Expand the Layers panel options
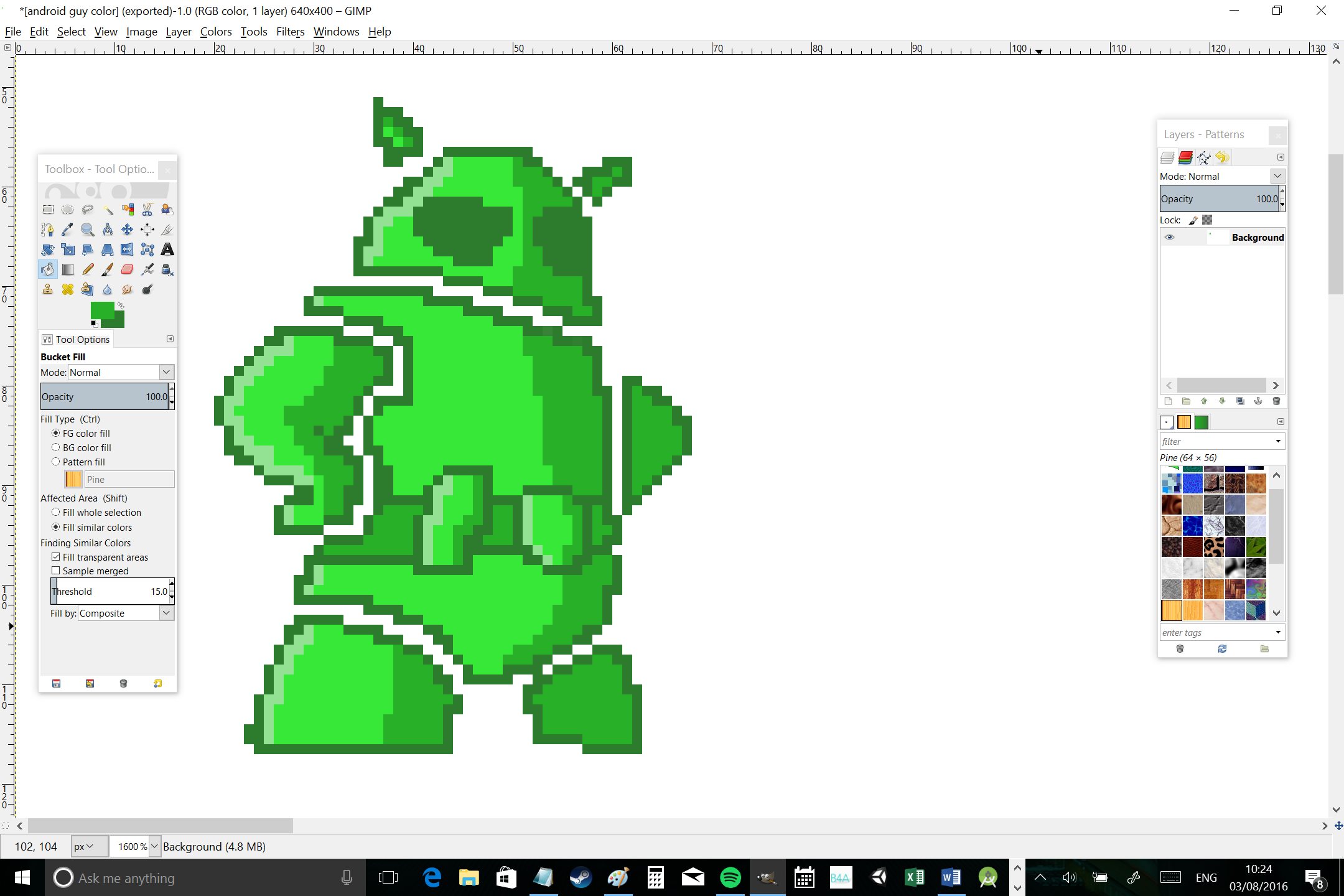The height and width of the screenshot is (896, 1344). [x=1280, y=157]
